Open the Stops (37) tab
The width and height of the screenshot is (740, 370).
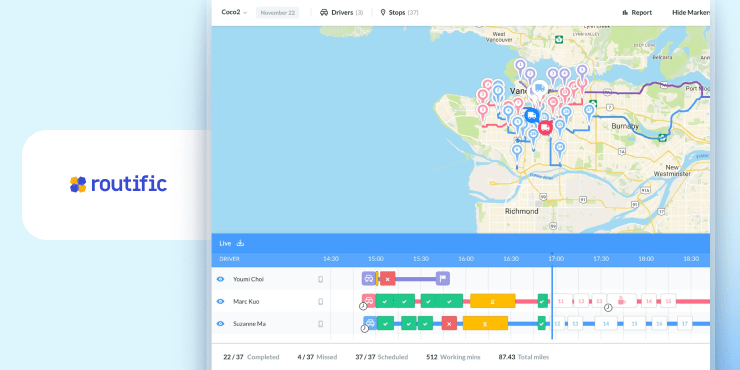[399, 13]
